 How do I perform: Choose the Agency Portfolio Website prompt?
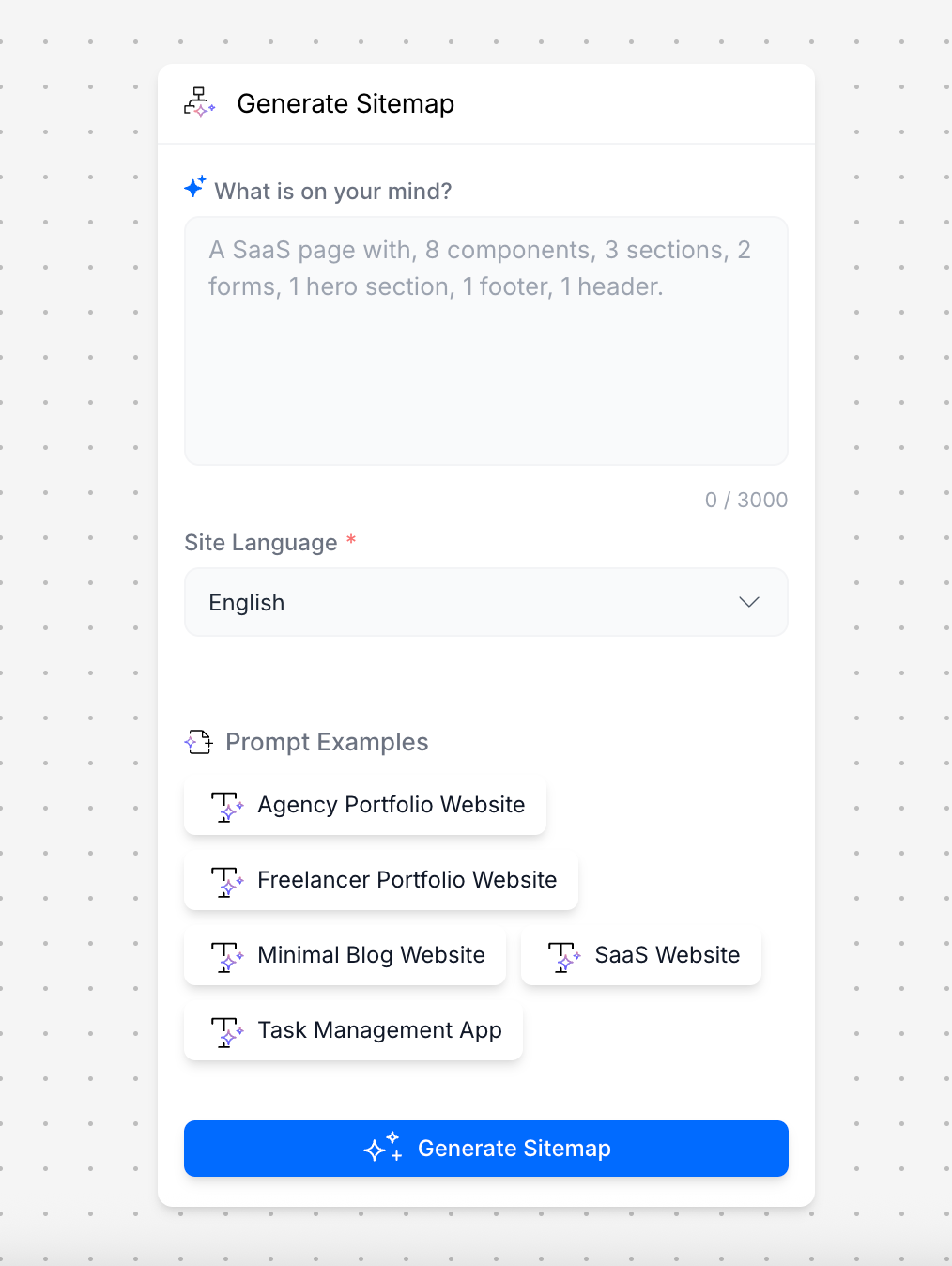point(365,805)
